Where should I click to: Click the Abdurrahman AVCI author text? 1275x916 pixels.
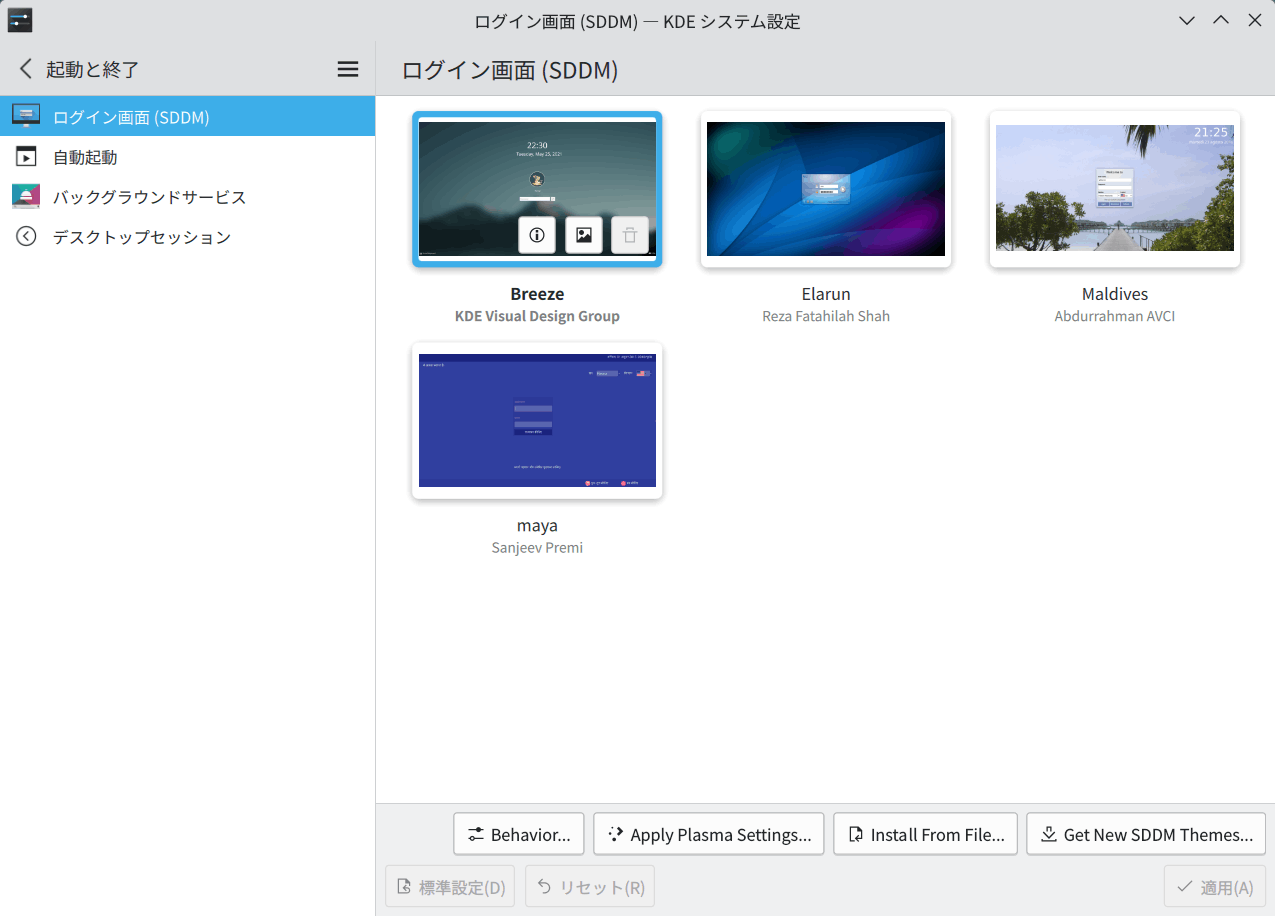point(1115,316)
